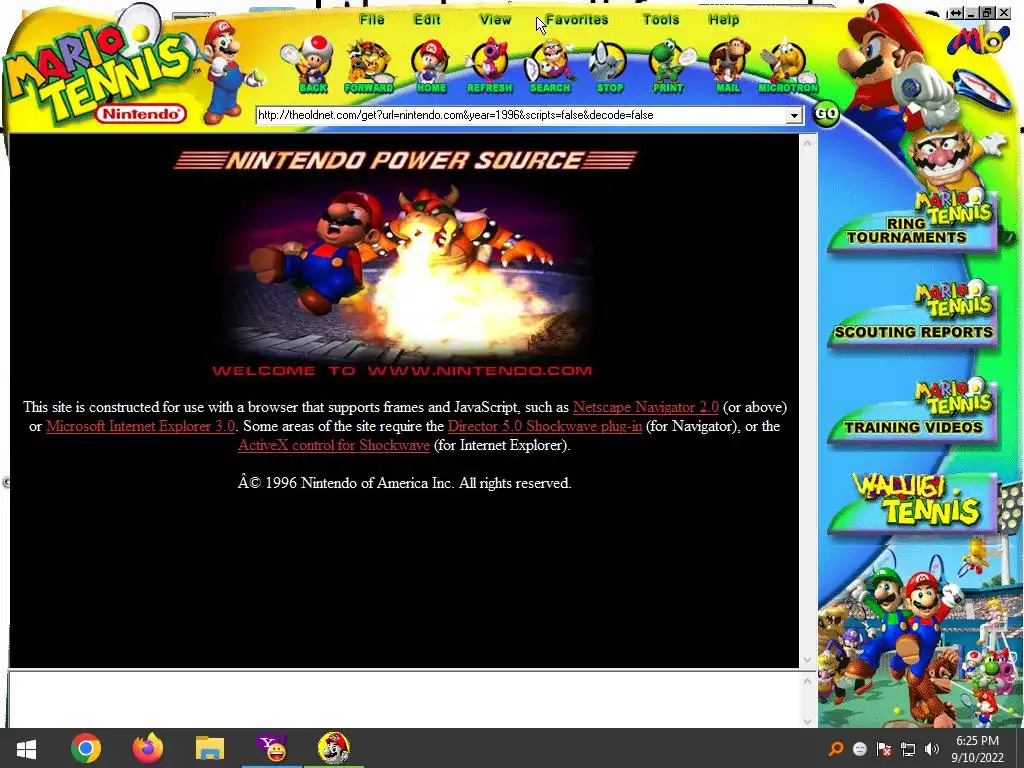Switch to the Yahoo Messenger taskbar app
This screenshot has width=1024, height=768.
point(272,748)
